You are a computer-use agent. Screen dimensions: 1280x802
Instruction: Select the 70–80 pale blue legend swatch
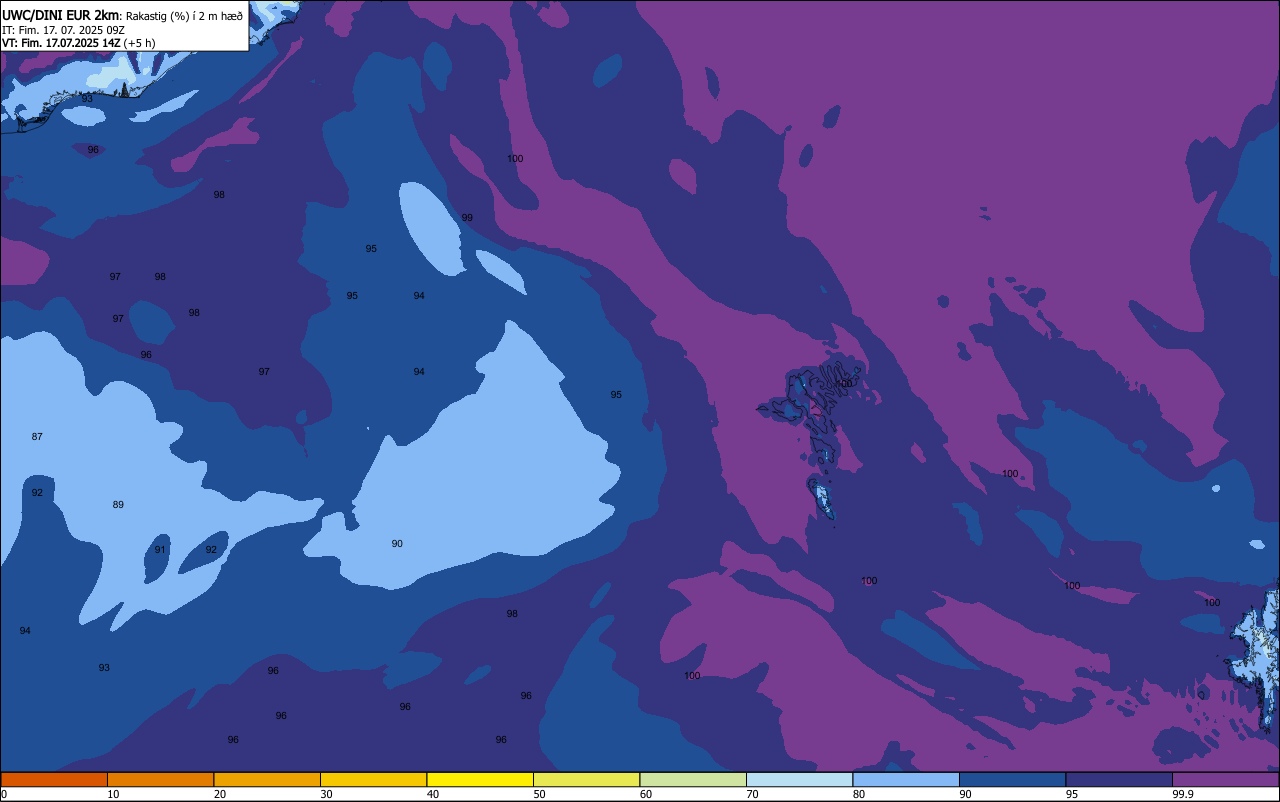click(799, 779)
